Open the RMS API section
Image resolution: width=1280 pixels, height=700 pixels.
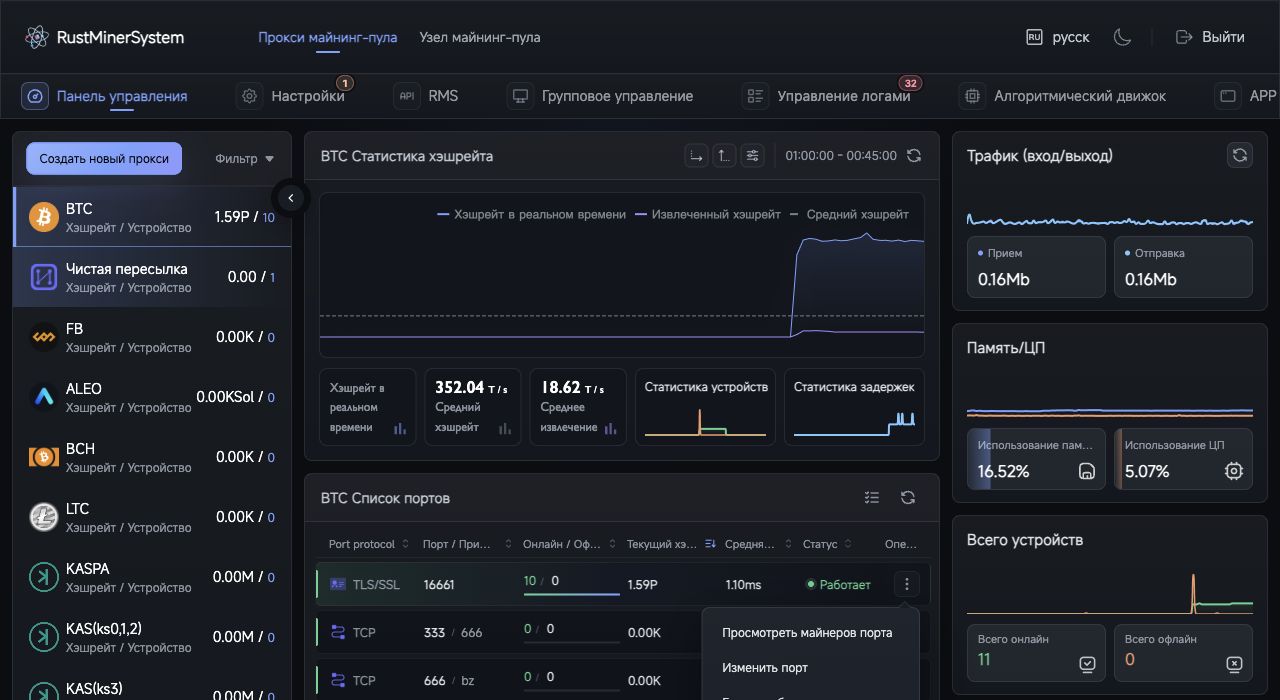pyautogui.click(x=426, y=96)
